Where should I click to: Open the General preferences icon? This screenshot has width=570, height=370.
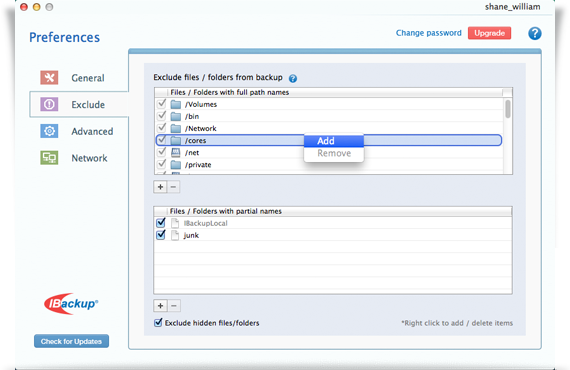click(x=49, y=77)
